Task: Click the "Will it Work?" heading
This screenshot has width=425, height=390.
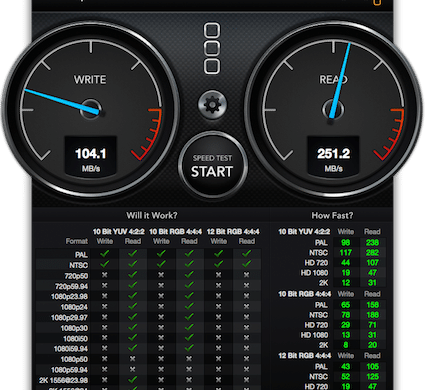Action: click(152, 215)
